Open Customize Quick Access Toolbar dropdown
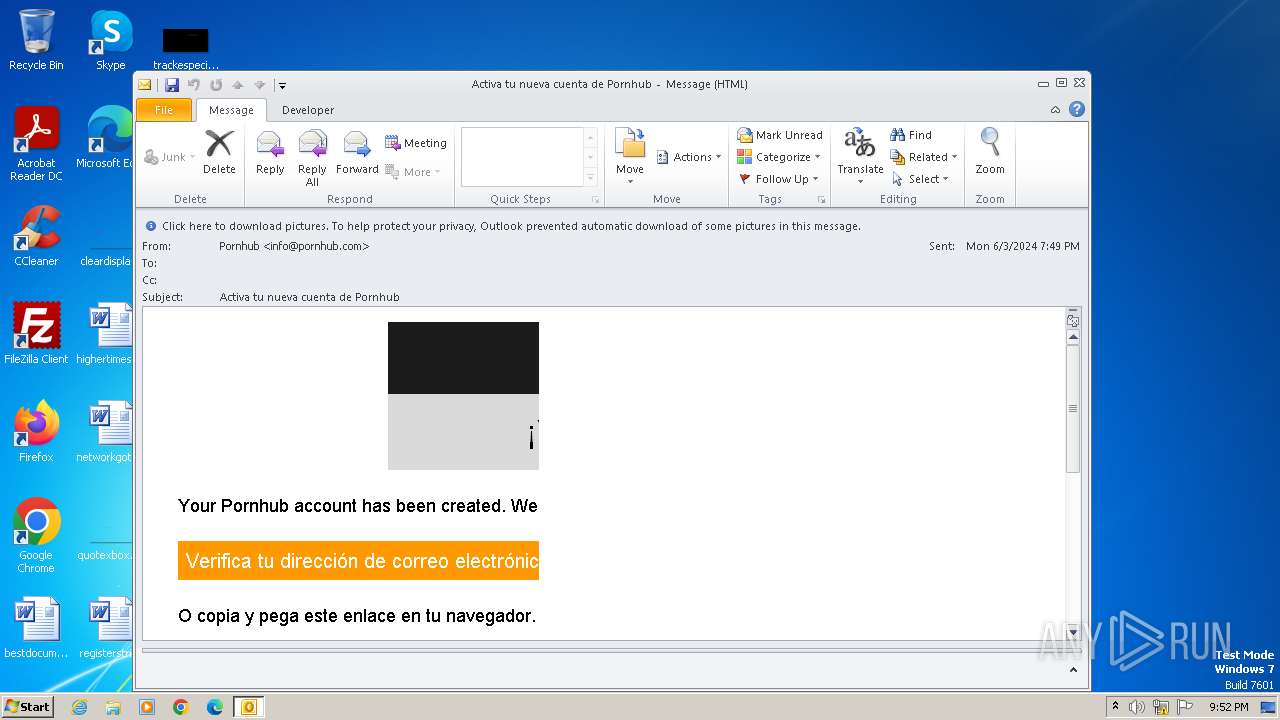 pos(282,85)
